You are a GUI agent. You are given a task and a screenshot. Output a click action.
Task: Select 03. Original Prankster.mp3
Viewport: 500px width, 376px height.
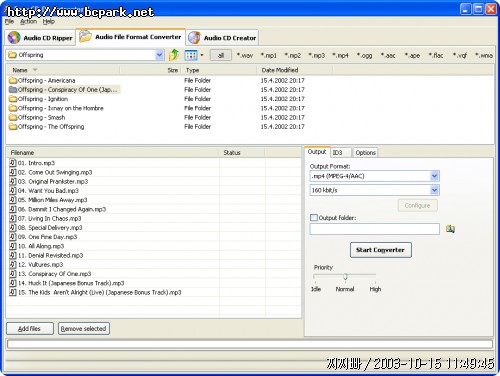point(53,181)
